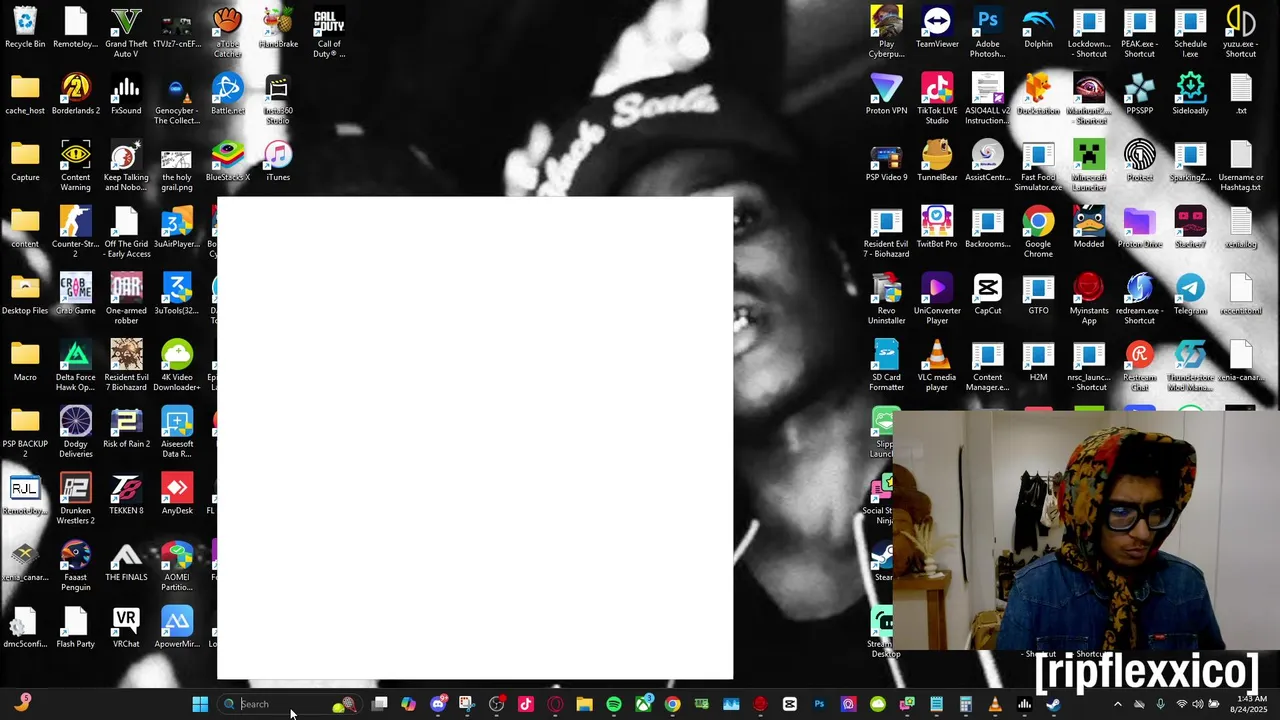Open the Desktop Files folder
Viewport: 1280px width, 720px height.
pyautogui.click(x=25, y=295)
